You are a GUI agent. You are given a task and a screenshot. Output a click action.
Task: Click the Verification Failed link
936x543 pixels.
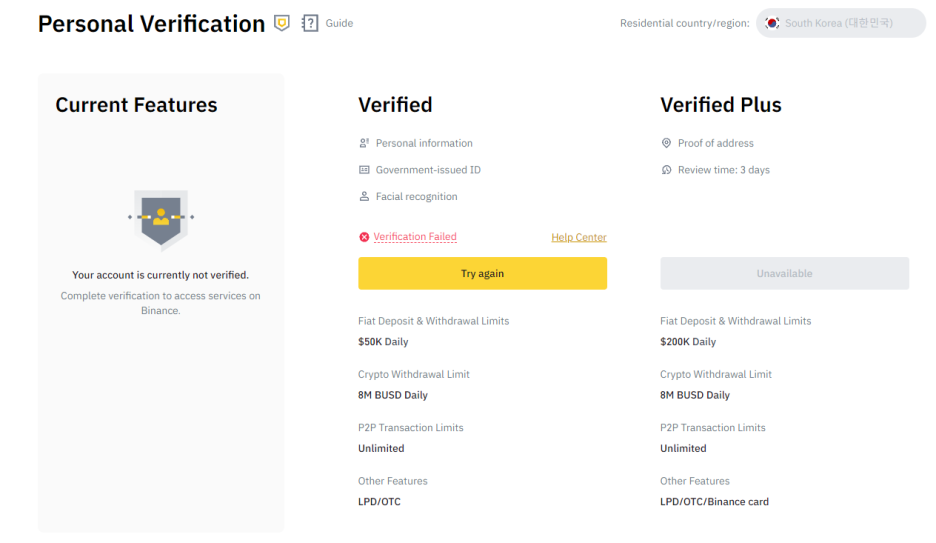(415, 237)
